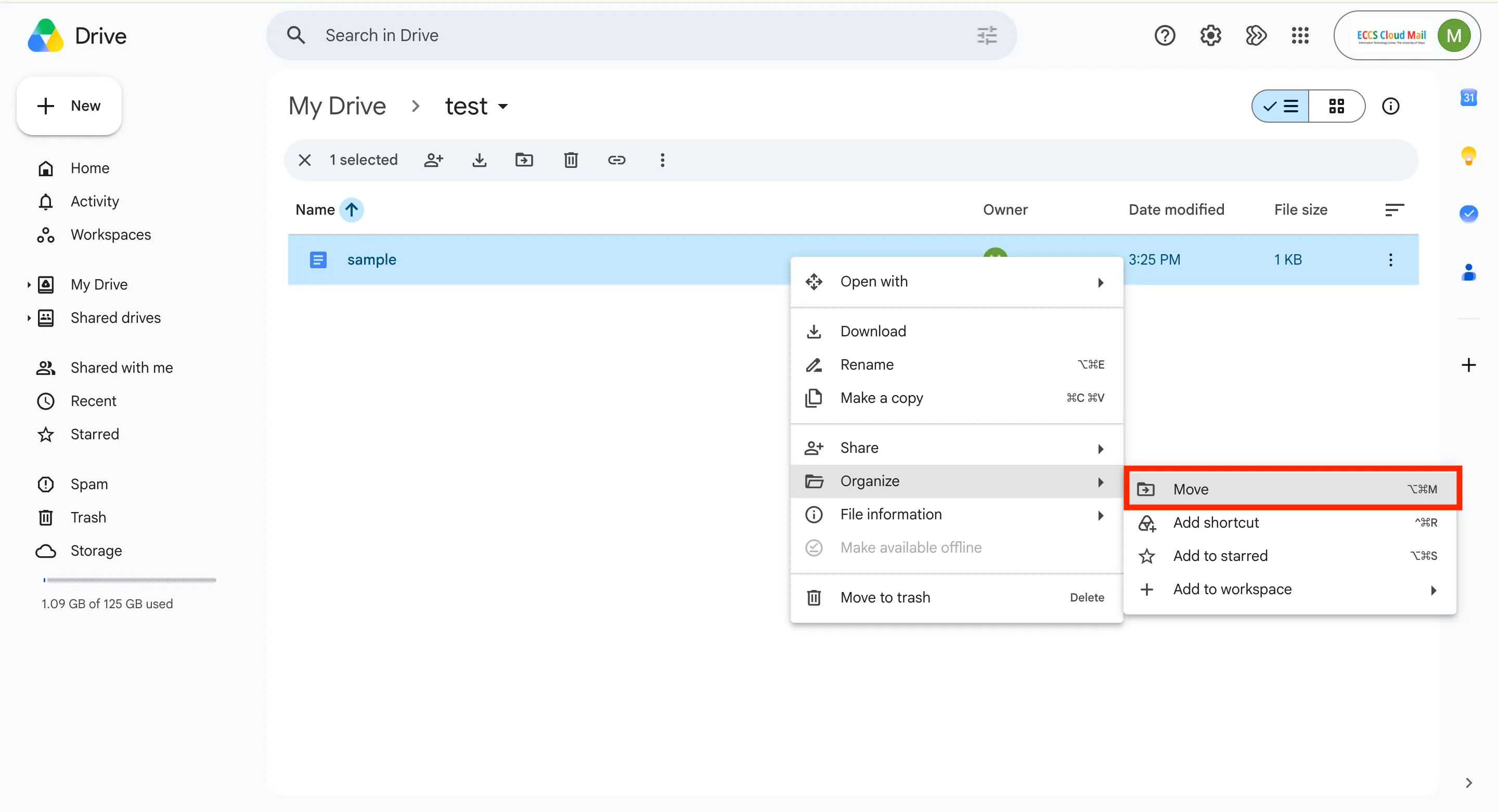This screenshot has height=812, width=1498.
Task: Select Add to starred
Action: click(x=1290, y=556)
